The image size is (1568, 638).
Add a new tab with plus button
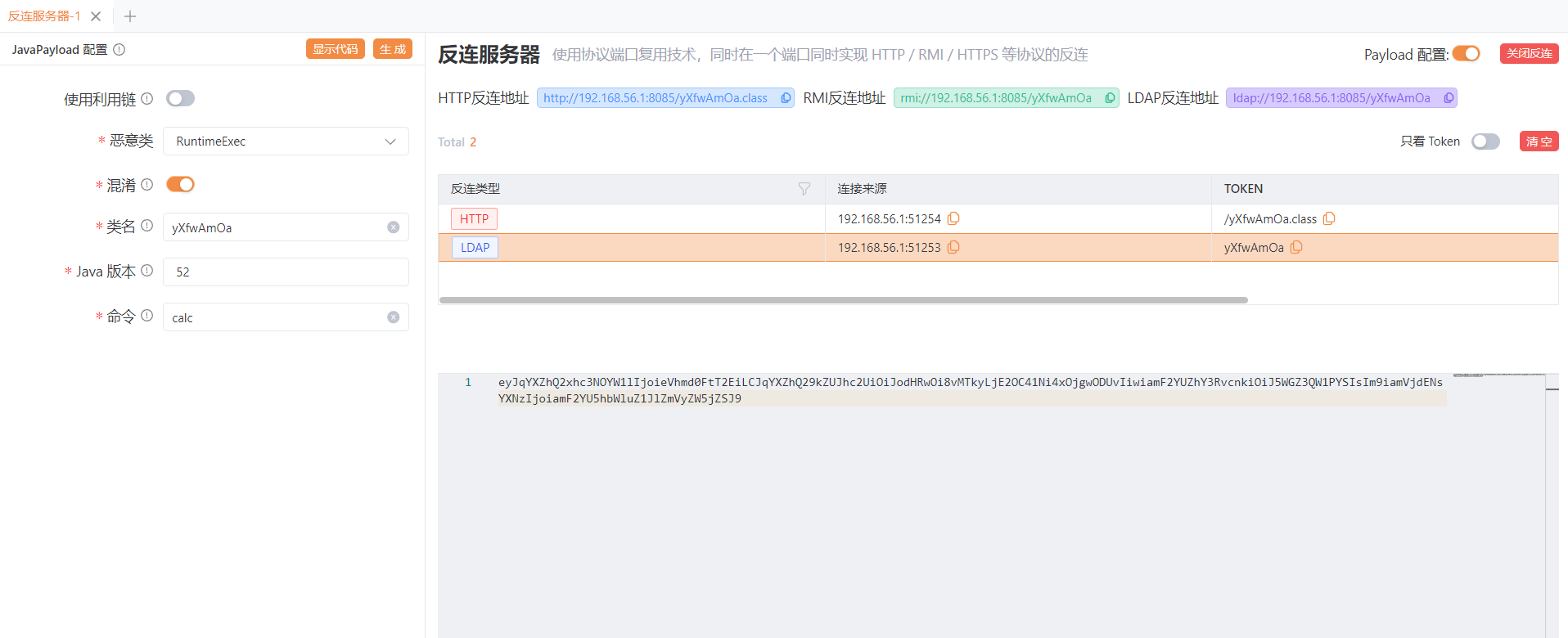(130, 16)
